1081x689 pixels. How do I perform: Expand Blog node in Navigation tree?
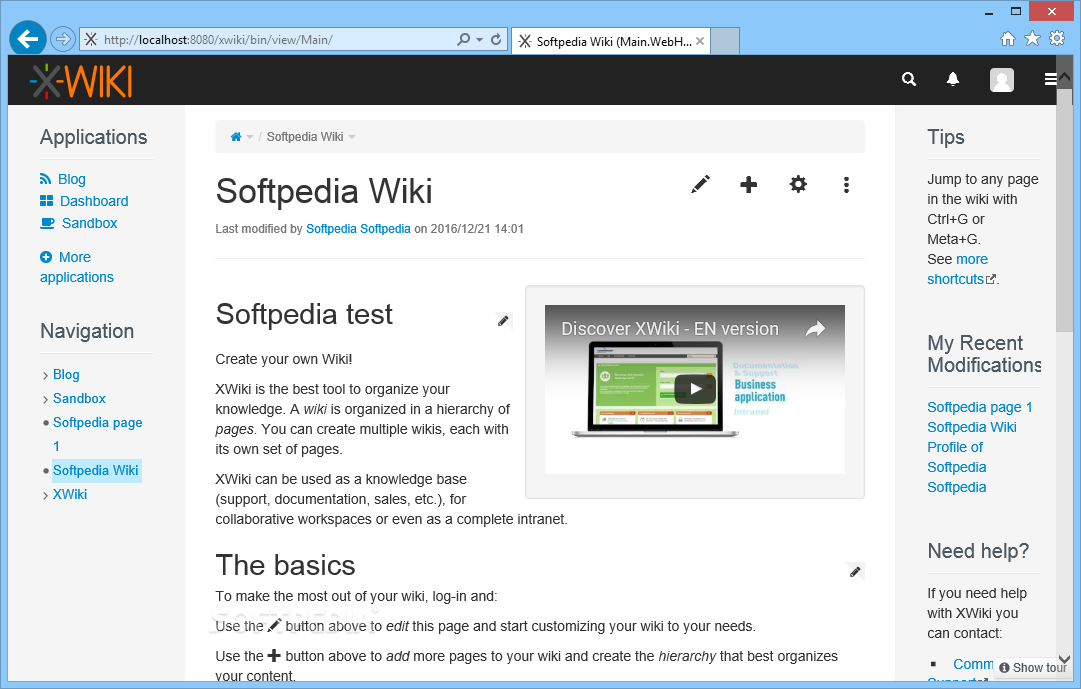[45, 375]
